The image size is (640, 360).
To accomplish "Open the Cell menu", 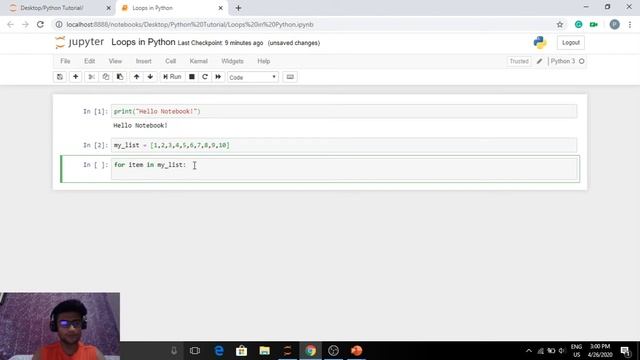I will [170, 61].
